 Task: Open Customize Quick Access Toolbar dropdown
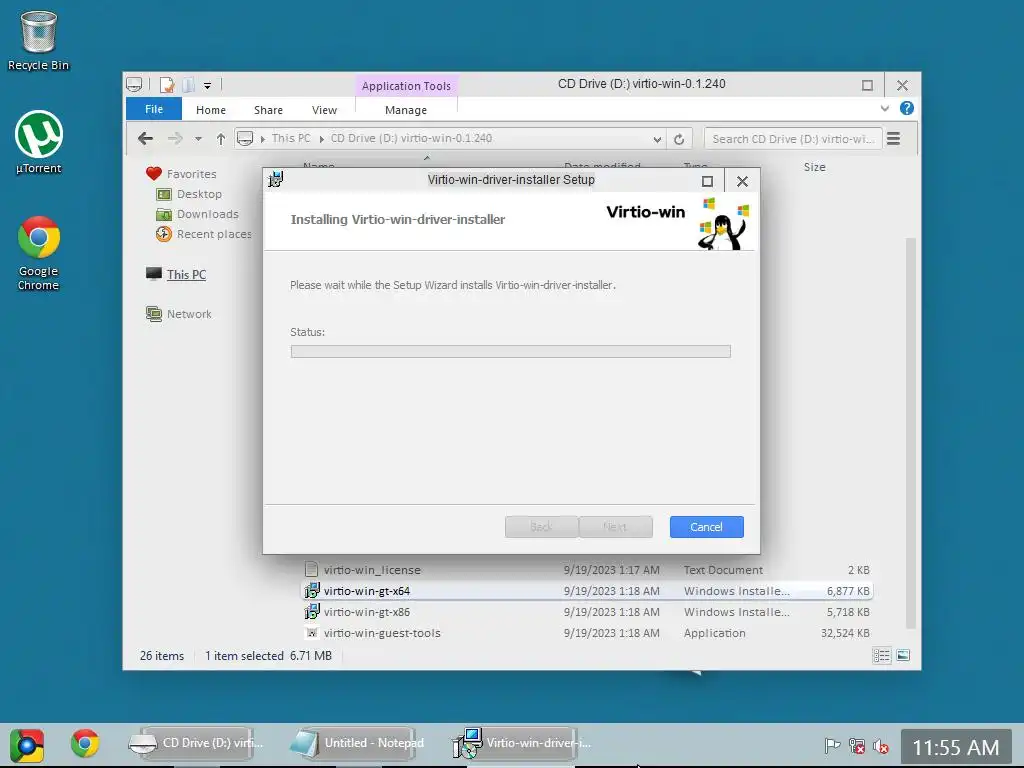point(207,86)
